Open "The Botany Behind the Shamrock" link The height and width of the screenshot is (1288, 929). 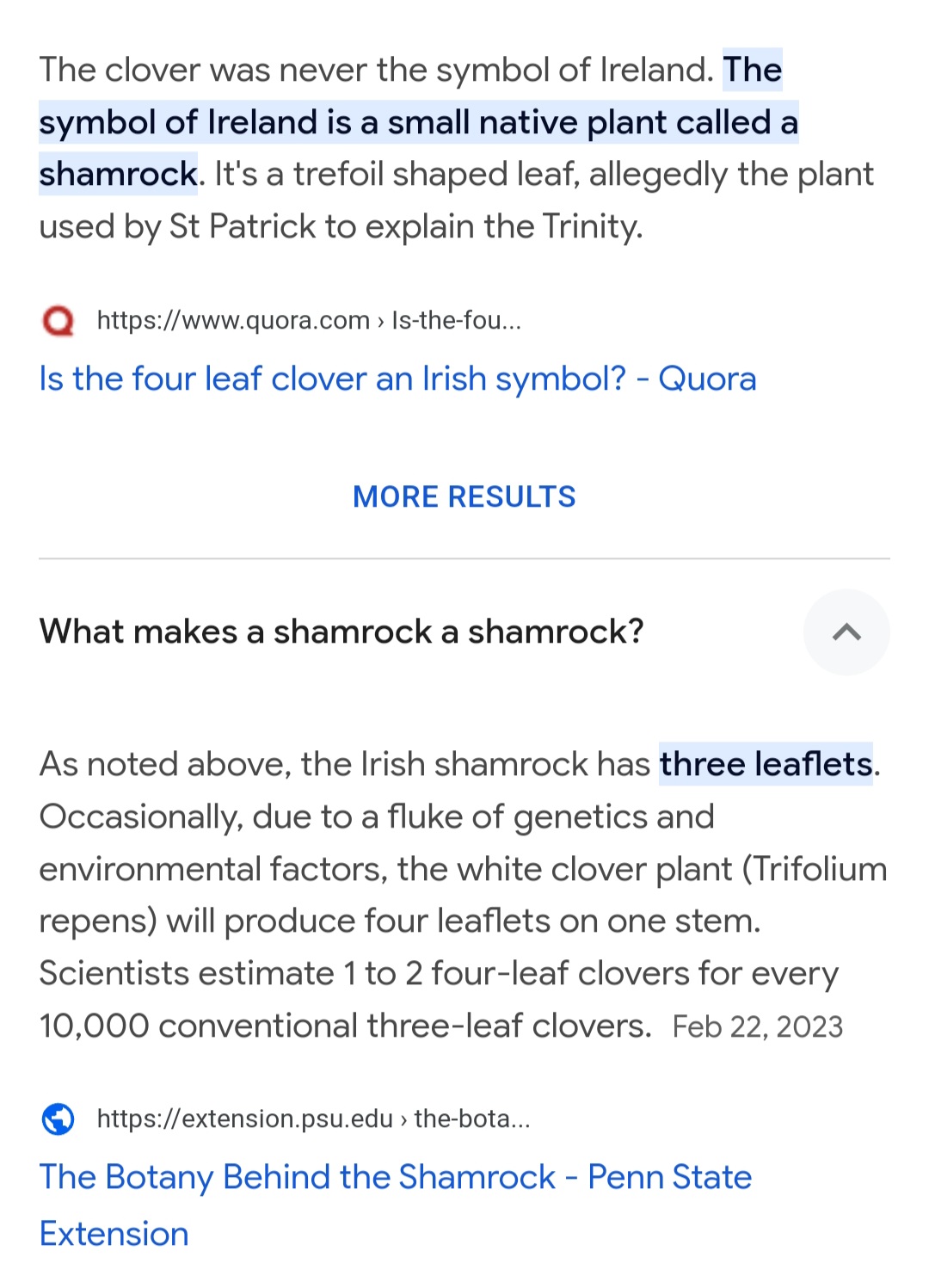tap(396, 1178)
